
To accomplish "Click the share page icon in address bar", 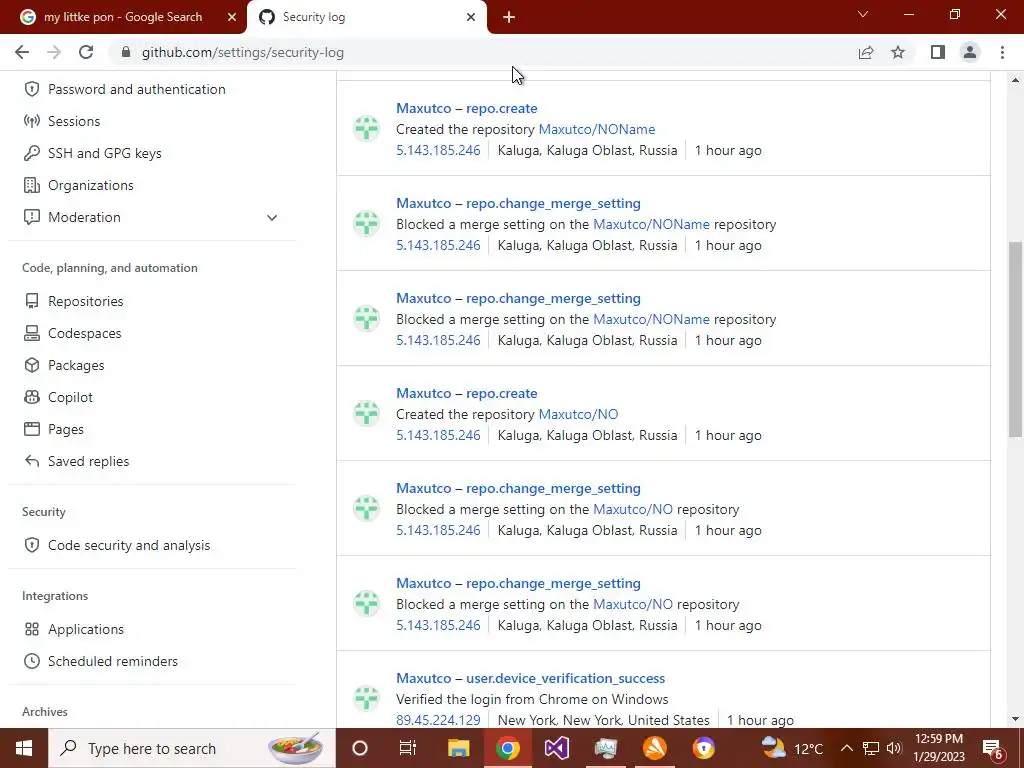I will 866,52.
